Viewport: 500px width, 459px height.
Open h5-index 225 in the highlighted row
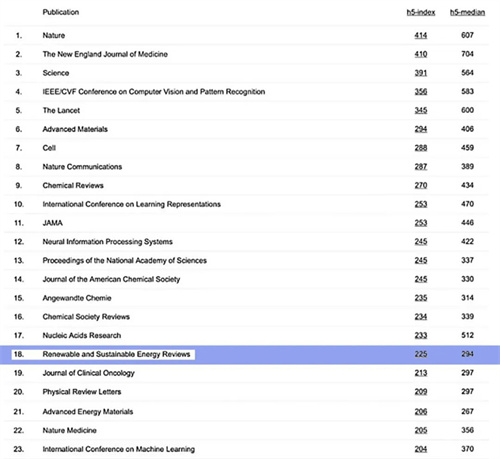click(421, 354)
